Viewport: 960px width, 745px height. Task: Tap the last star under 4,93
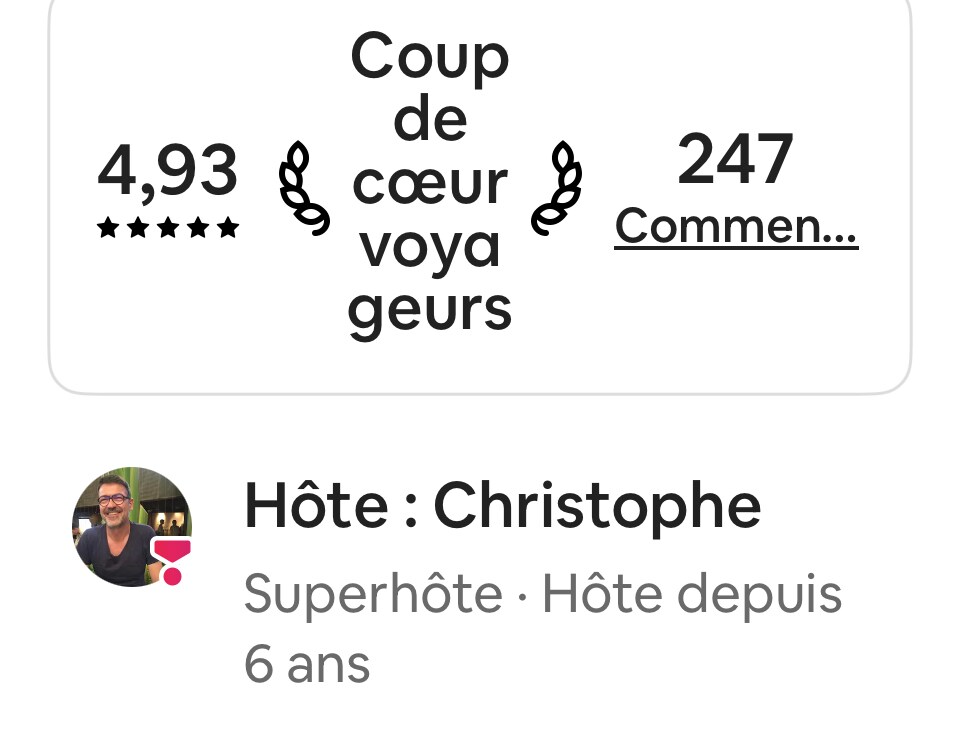tap(228, 226)
